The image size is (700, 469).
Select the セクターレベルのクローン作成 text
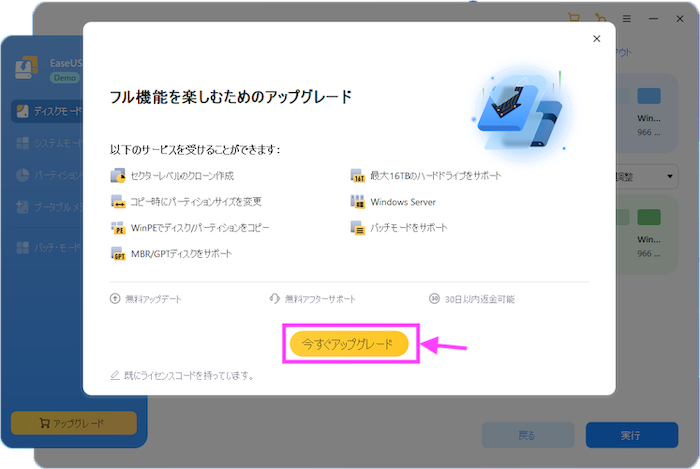[182, 176]
